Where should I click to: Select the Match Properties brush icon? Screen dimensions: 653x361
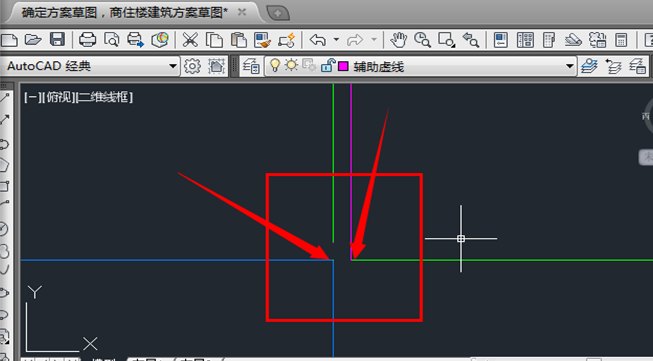(x=263, y=40)
